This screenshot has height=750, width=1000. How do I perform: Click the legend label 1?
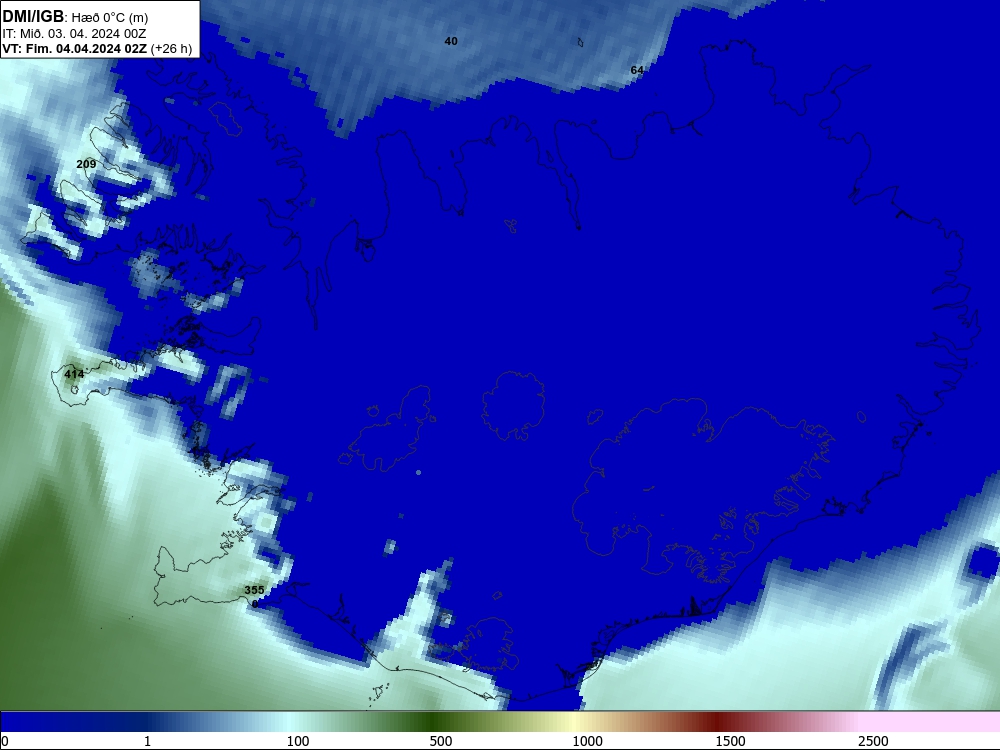pyautogui.click(x=147, y=741)
